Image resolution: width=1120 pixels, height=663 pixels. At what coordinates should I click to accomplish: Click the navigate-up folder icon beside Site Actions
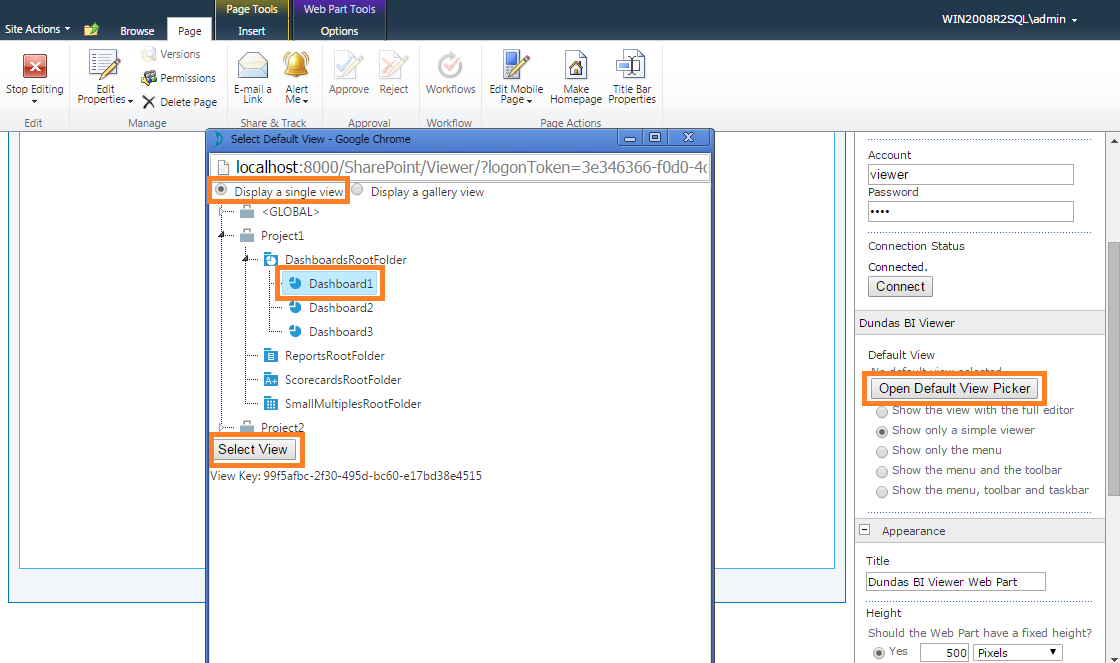tap(91, 29)
